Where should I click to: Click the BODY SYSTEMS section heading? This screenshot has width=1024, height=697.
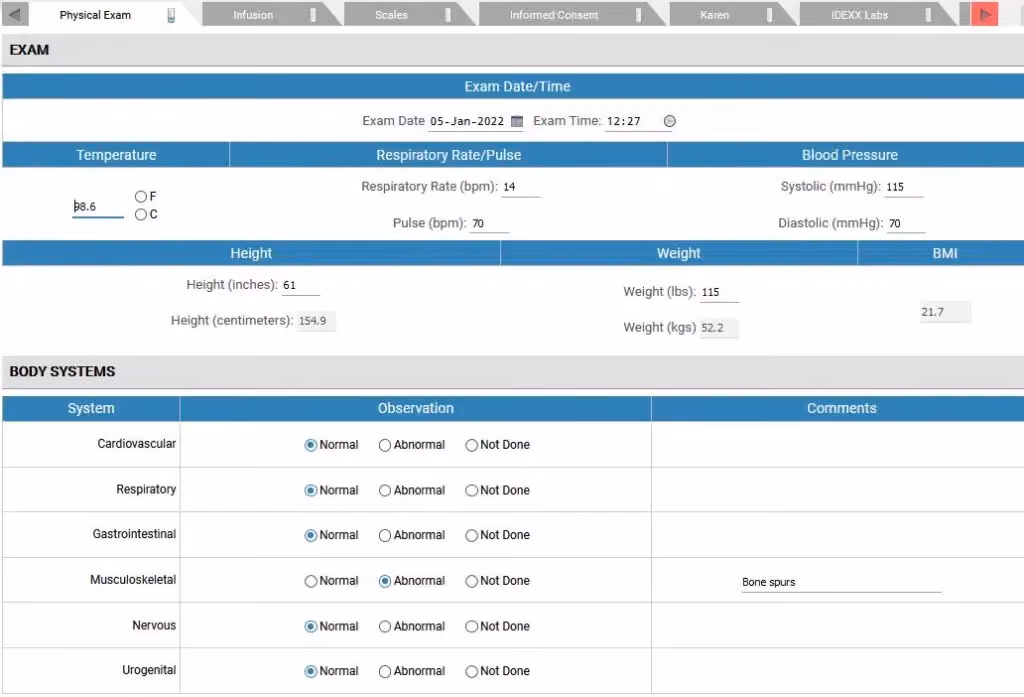pos(62,372)
